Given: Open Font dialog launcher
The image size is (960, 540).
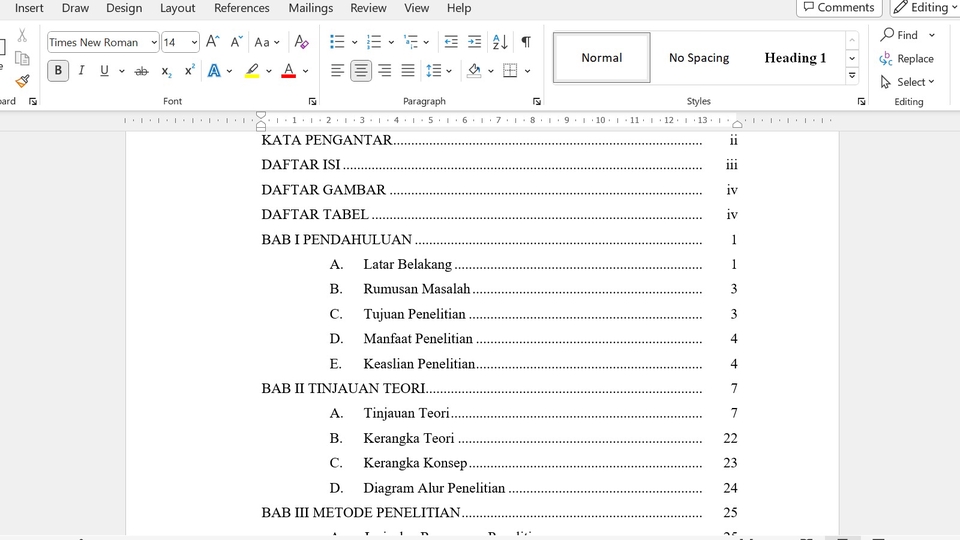Looking at the screenshot, I should tap(312, 102).
